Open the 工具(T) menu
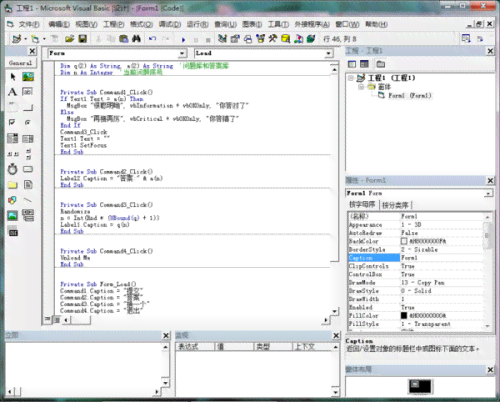 tap(278, 24)
